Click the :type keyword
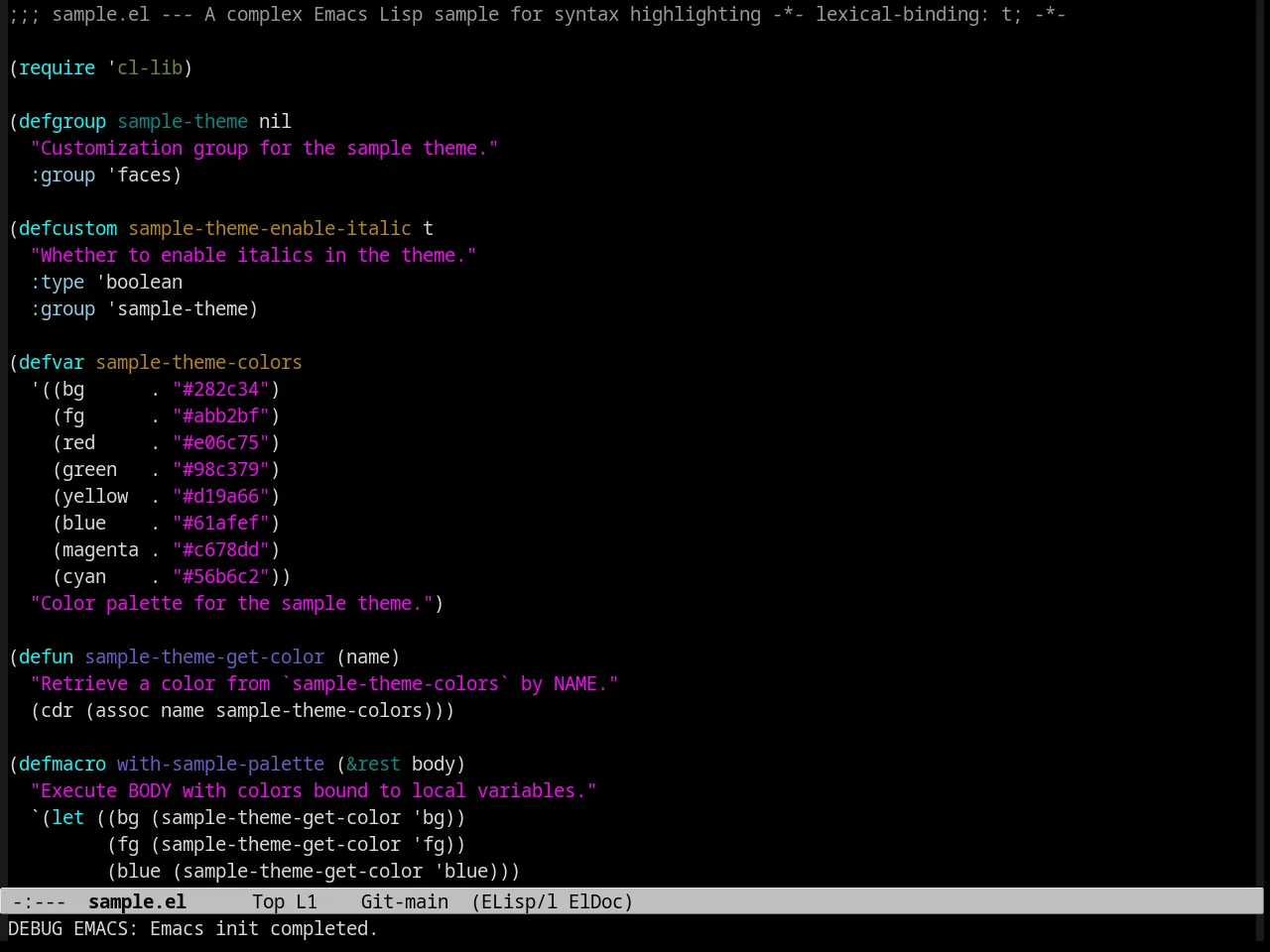1270x952 pixels. click(x=58, y=282)
